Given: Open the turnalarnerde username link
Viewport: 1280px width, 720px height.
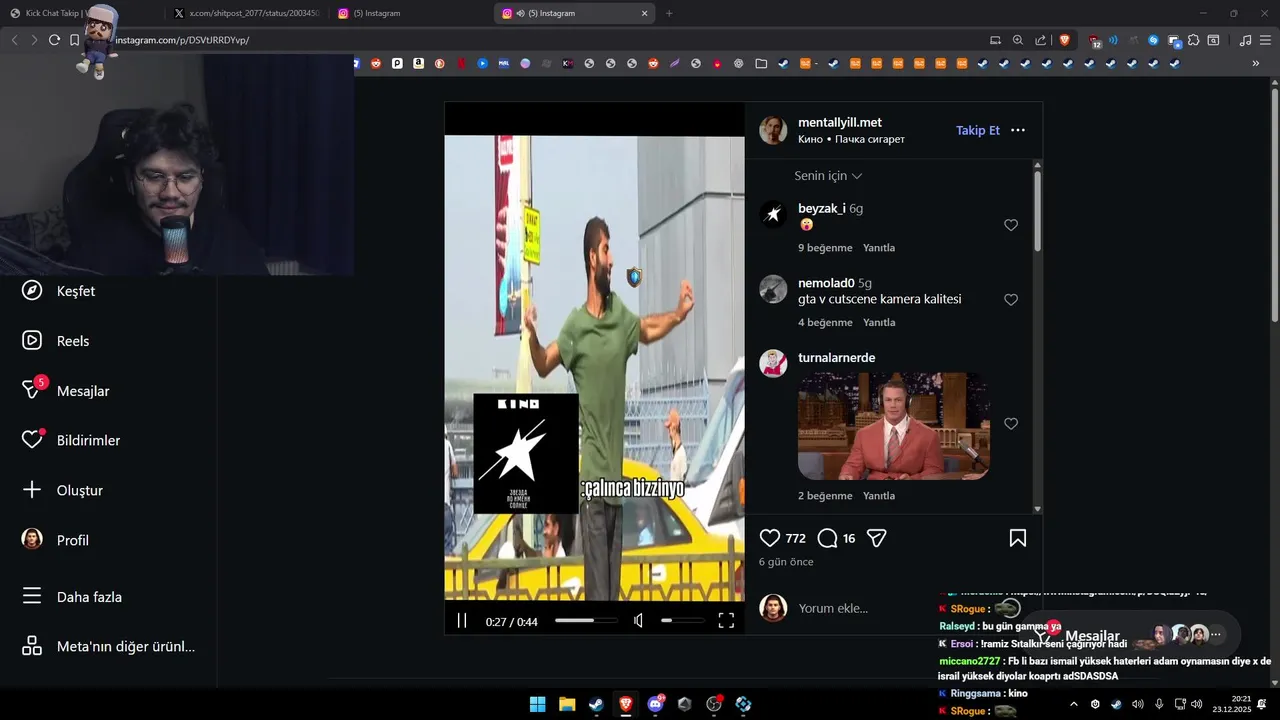Looking at the screenshot, I should click(x=837, y=358).
